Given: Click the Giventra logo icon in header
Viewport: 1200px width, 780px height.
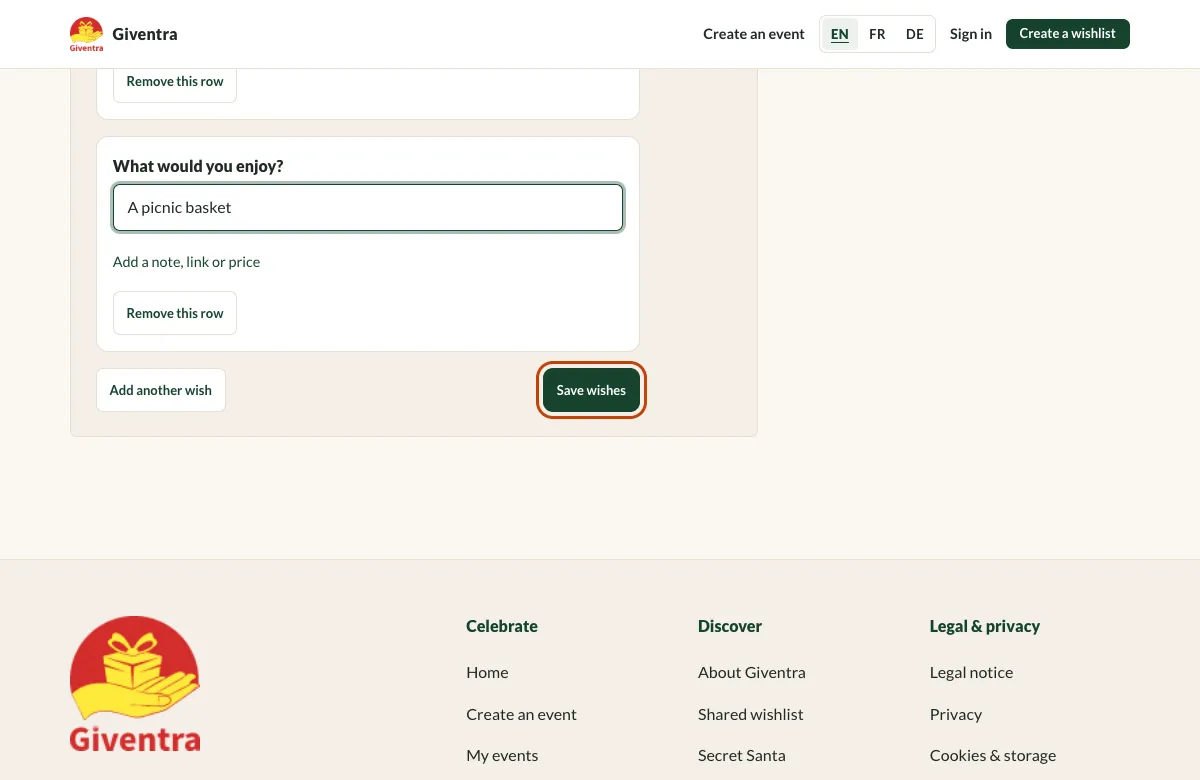Looking at the screenshot, I should pyautogui.click(x=87, y=34).
